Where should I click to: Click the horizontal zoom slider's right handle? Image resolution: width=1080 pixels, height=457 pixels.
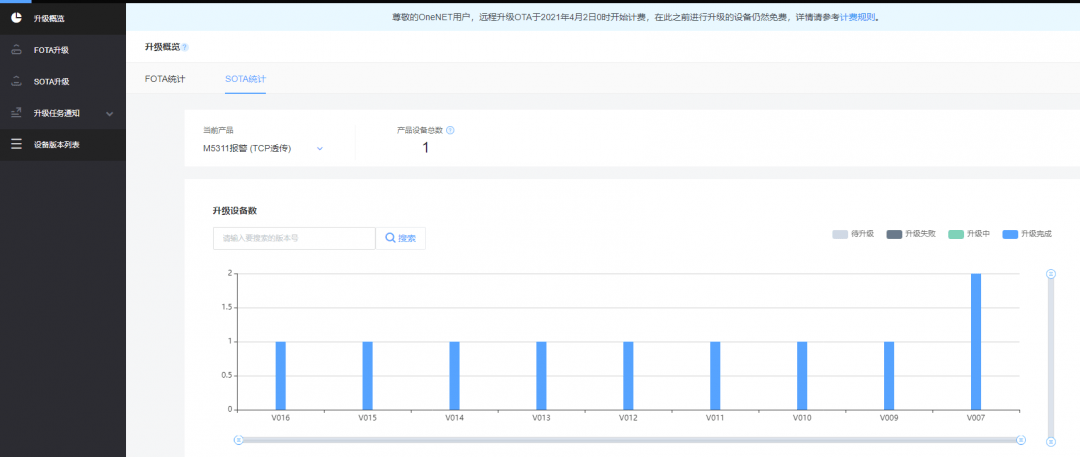coord(1021,440)
